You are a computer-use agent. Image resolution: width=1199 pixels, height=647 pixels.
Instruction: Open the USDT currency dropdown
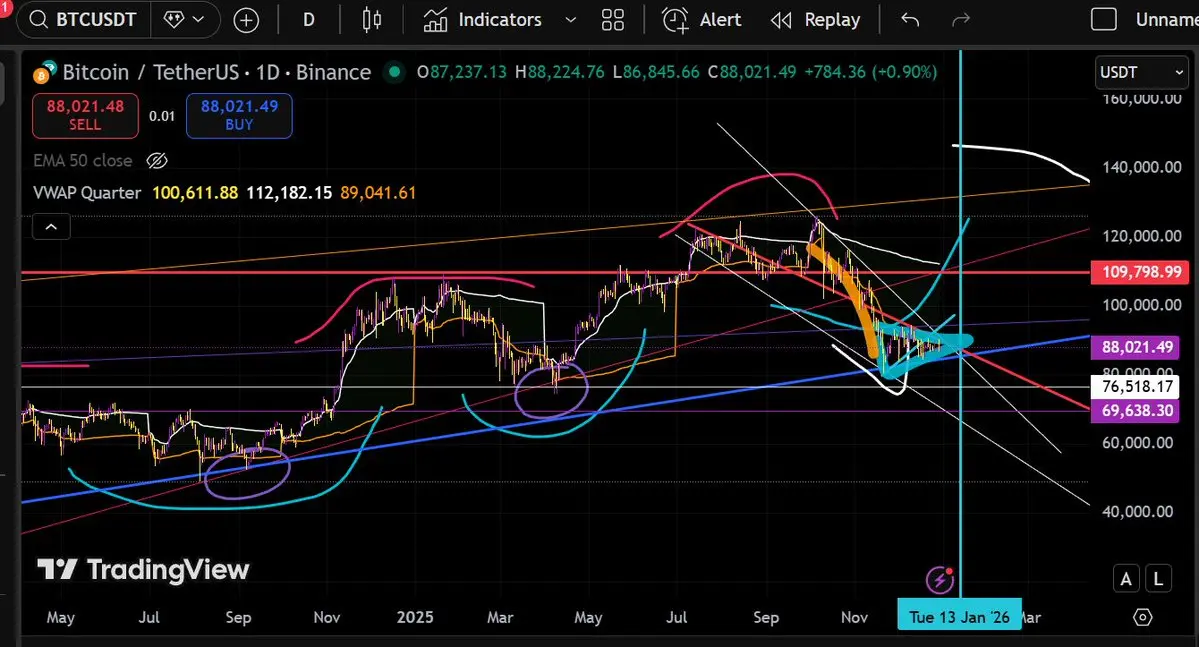point(1141,73)
